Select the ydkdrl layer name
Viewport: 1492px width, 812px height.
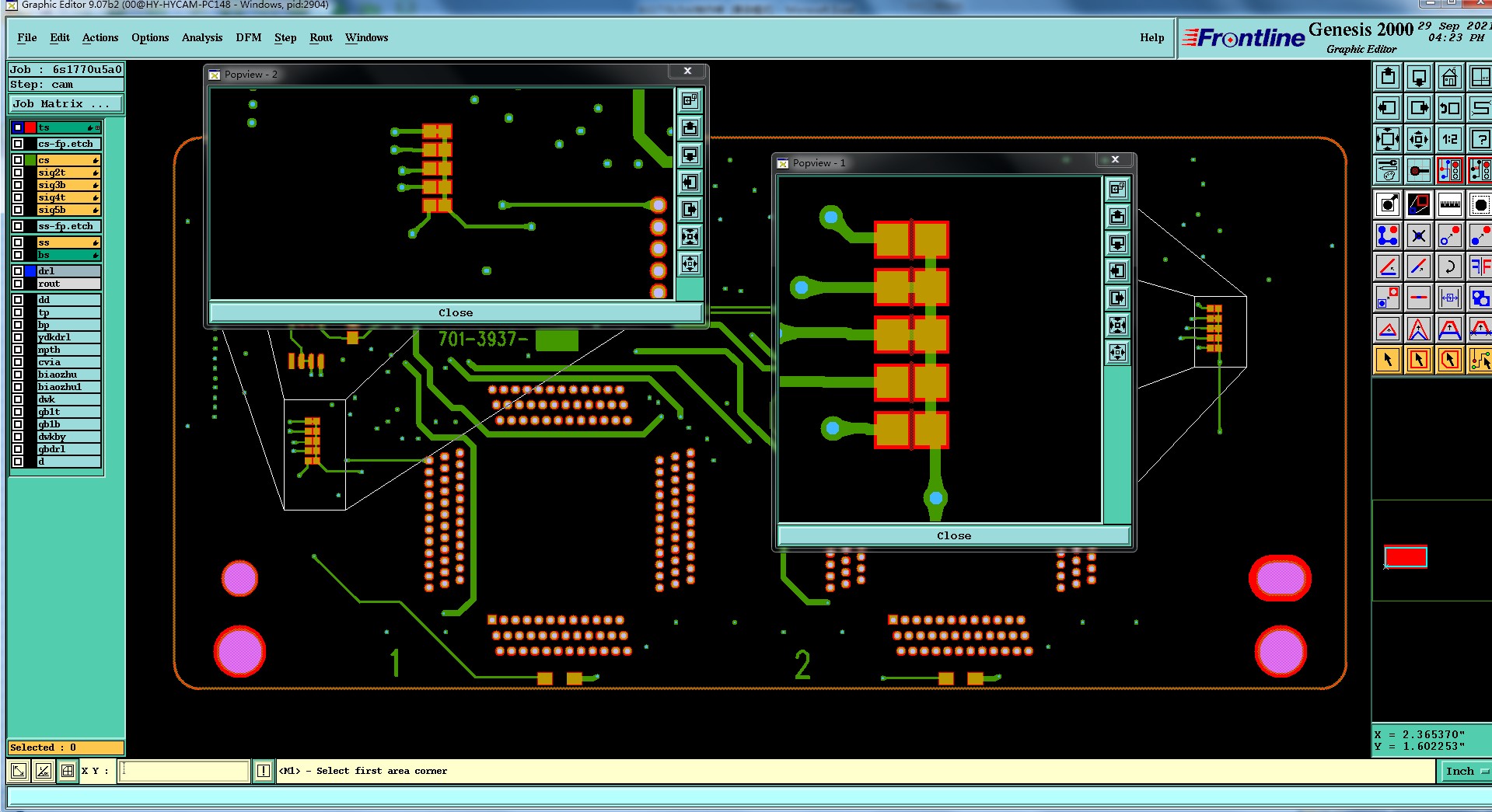pos(68,337)
